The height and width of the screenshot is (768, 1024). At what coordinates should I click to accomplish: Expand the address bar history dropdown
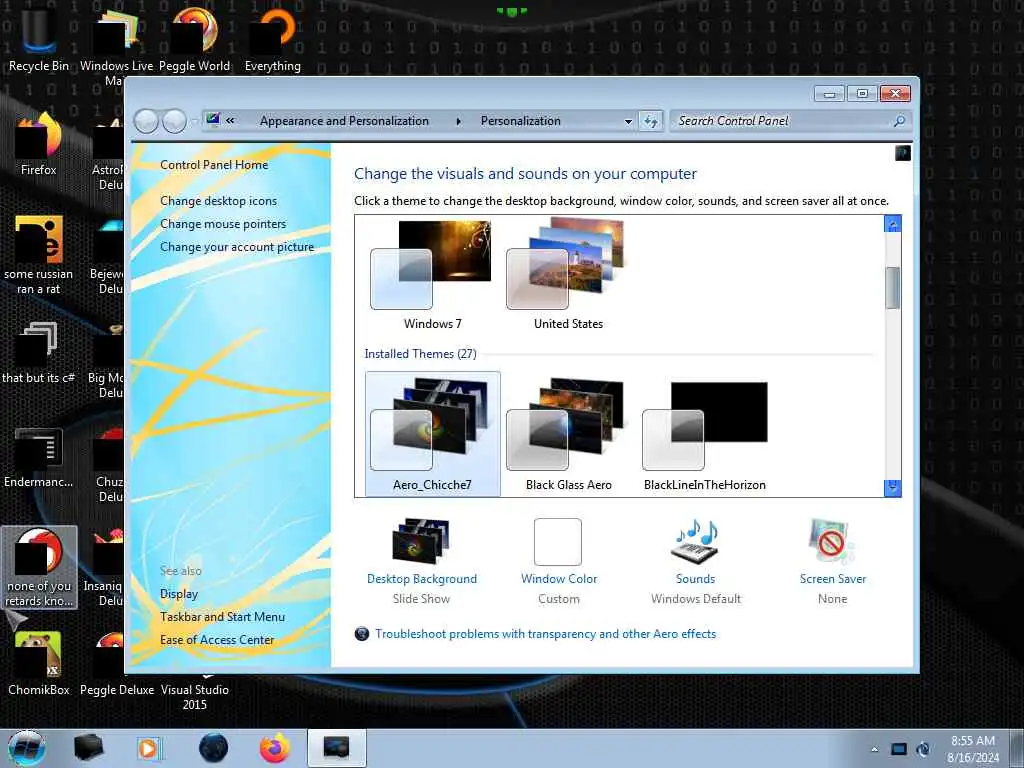tap(628, 121)
